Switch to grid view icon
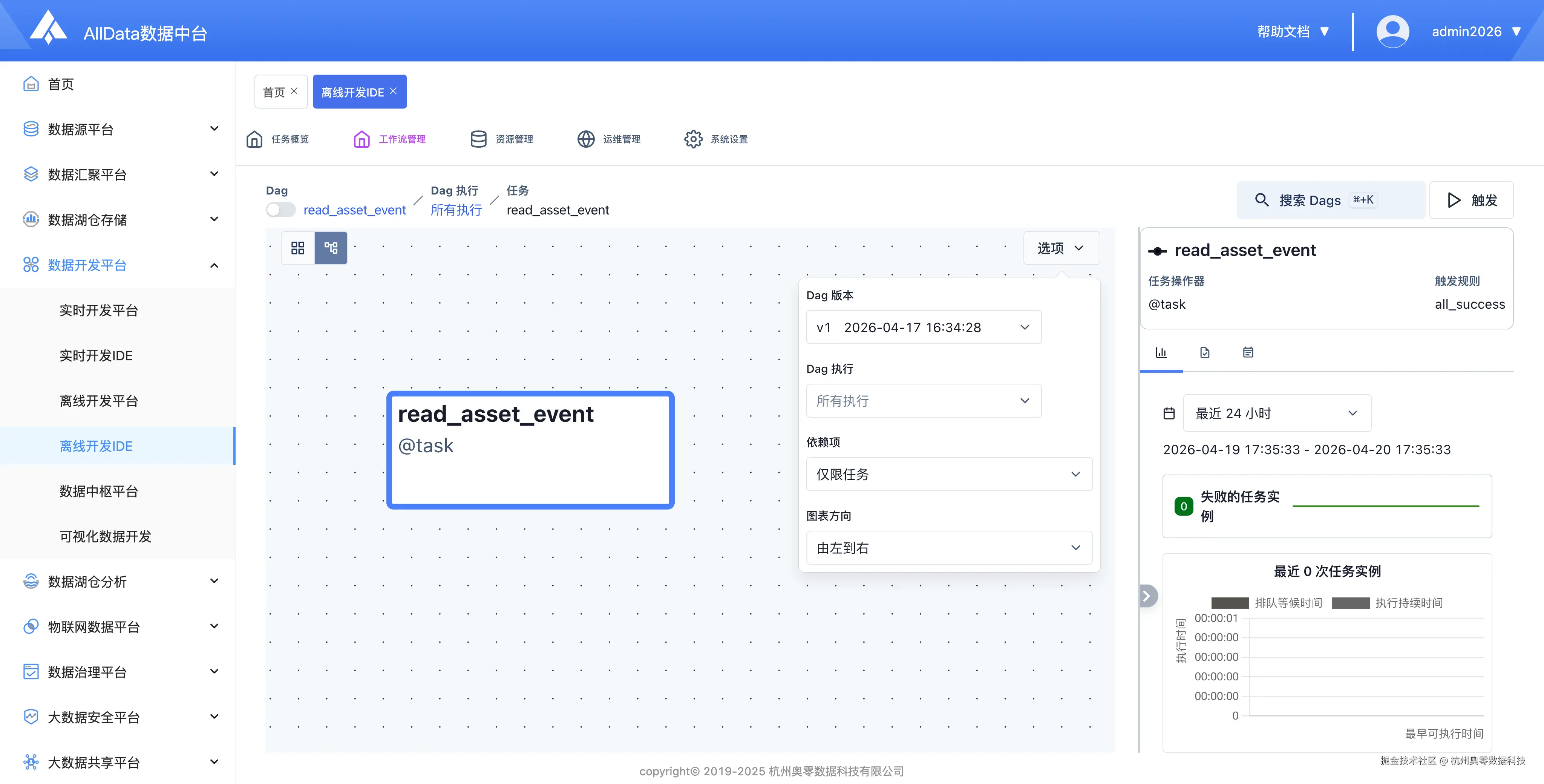1544x784 pixels. click(x=298, y=248)
